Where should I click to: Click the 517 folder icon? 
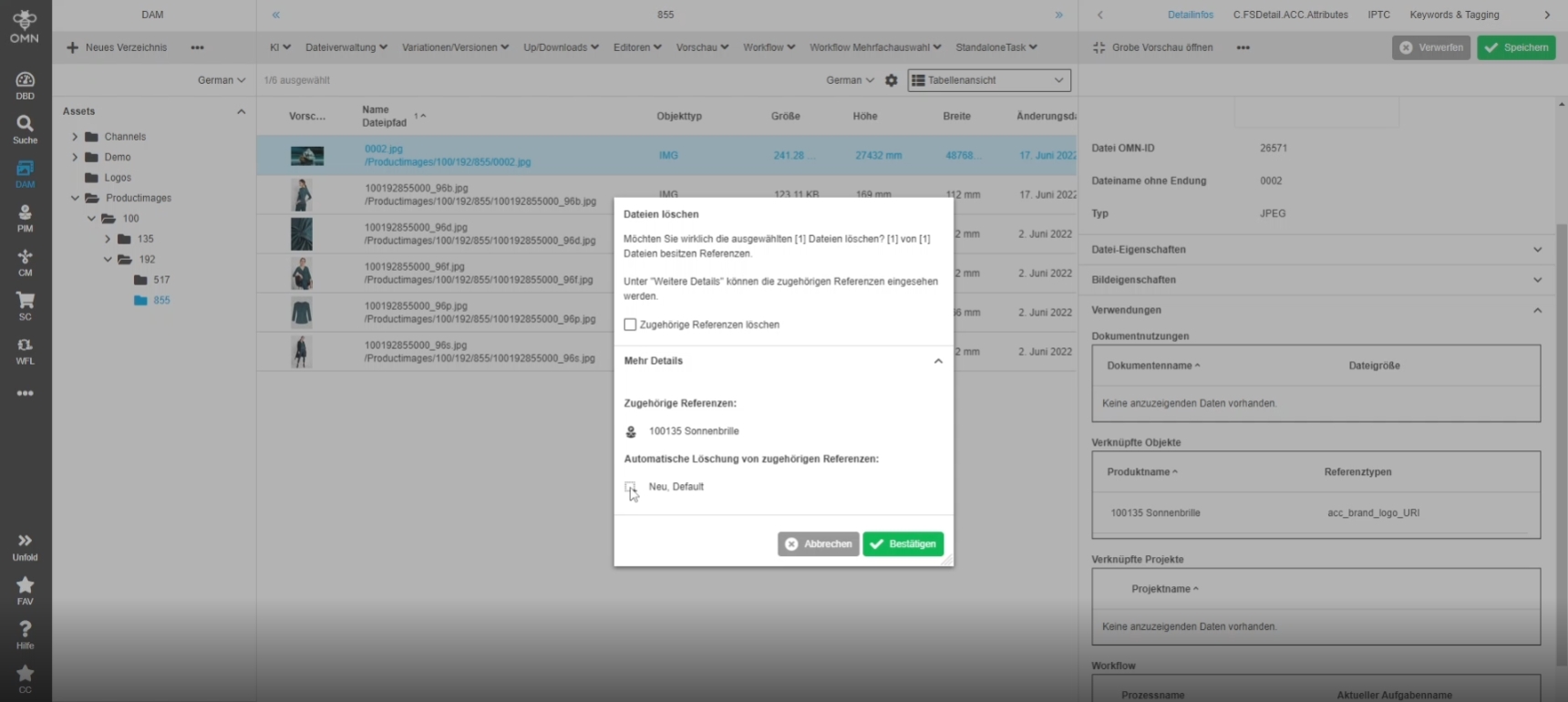[x=140, y=280]
